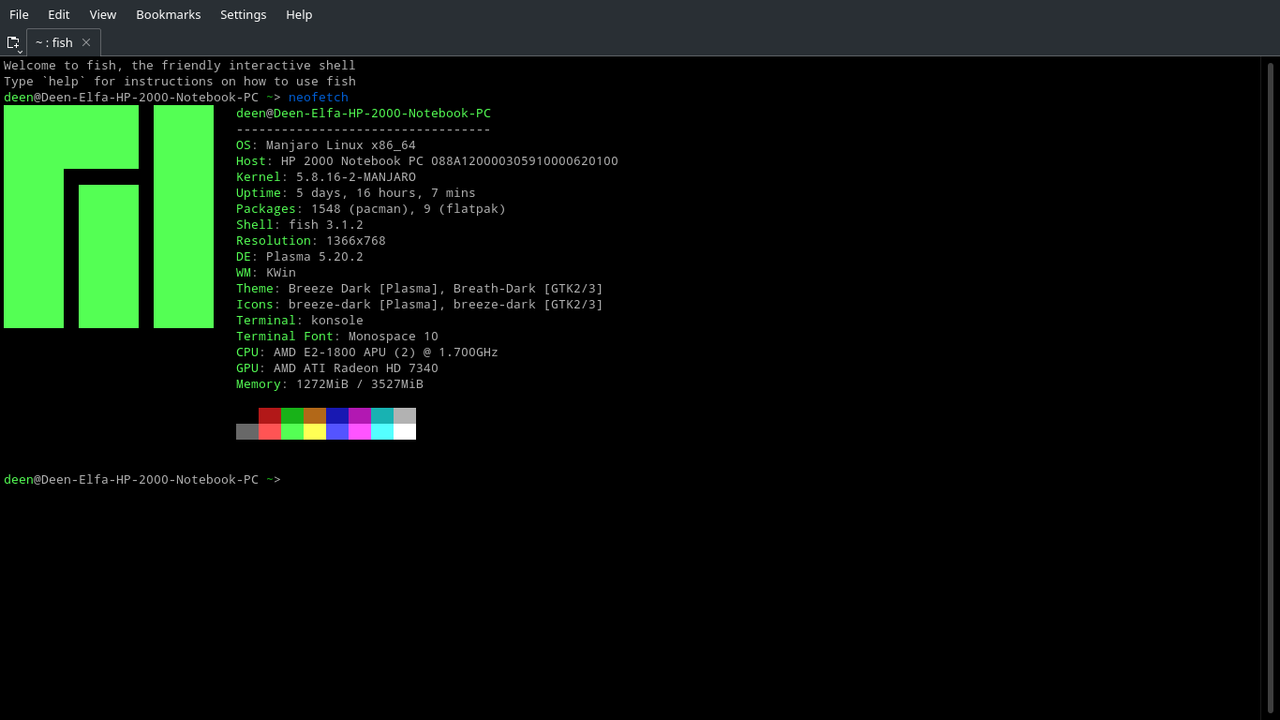Open the Bookmarks menu
Viewport: 1280px width, 720px height.
[x=168, y=14]
